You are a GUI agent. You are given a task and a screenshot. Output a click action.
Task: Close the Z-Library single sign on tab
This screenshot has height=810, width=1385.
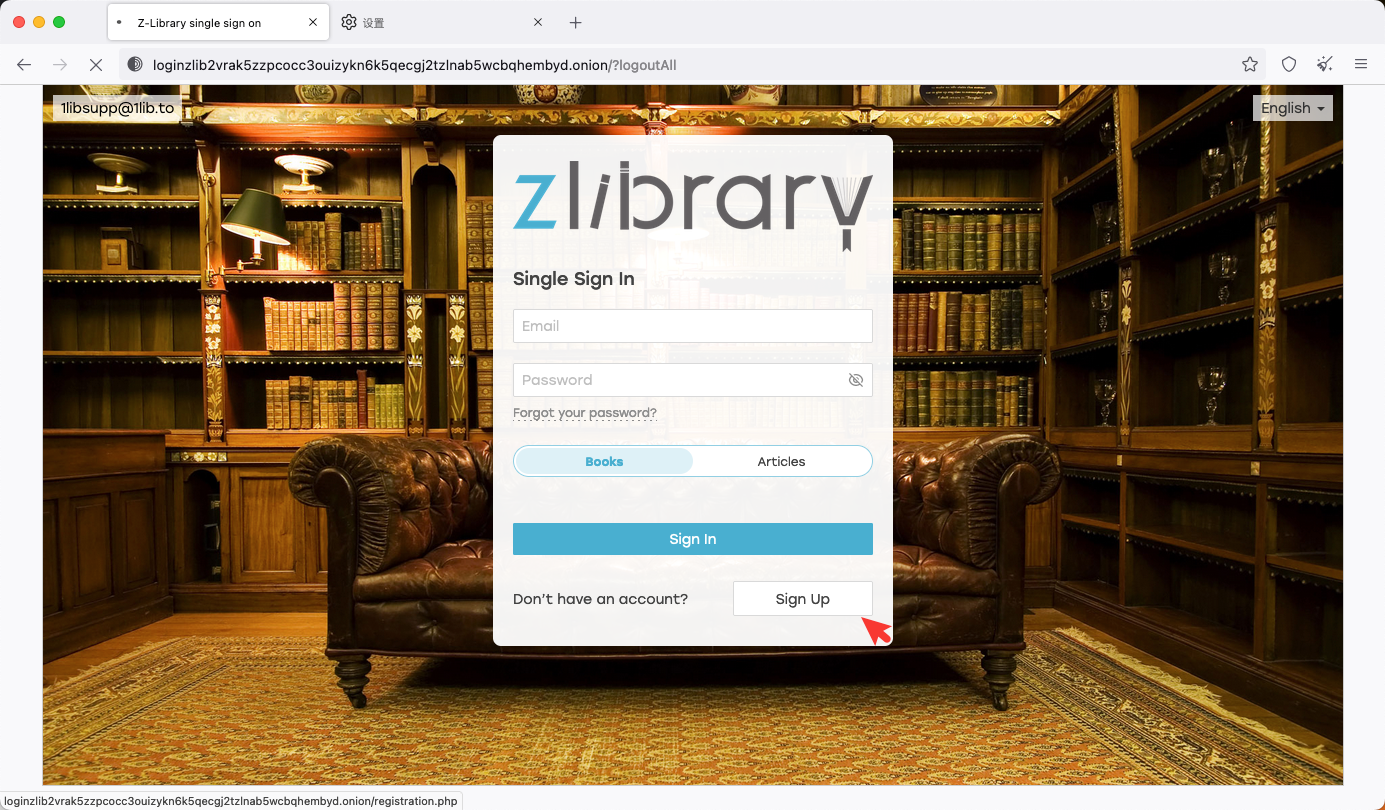(x=313, y=22)
